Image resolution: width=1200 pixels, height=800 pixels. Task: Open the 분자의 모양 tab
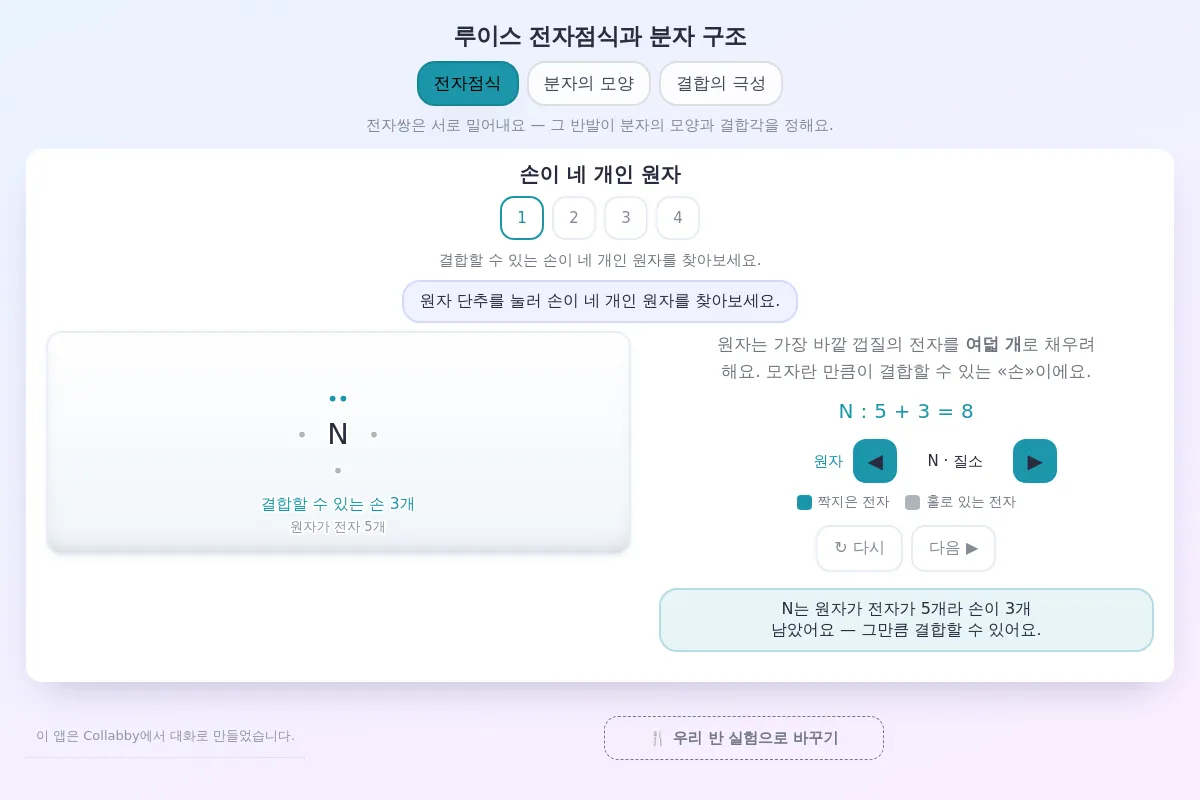(589, 83)
